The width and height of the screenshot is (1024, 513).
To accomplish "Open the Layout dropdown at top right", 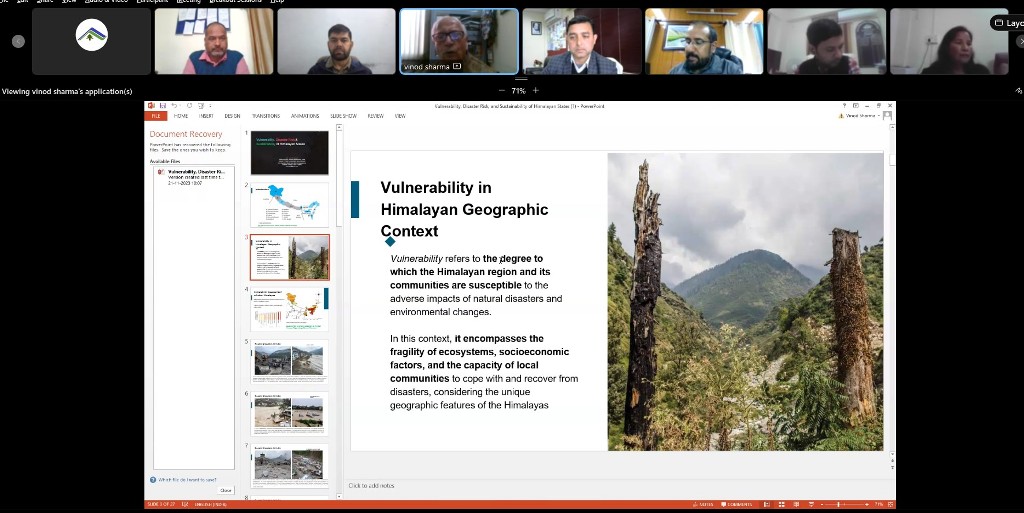I will tap(1007, 23).
